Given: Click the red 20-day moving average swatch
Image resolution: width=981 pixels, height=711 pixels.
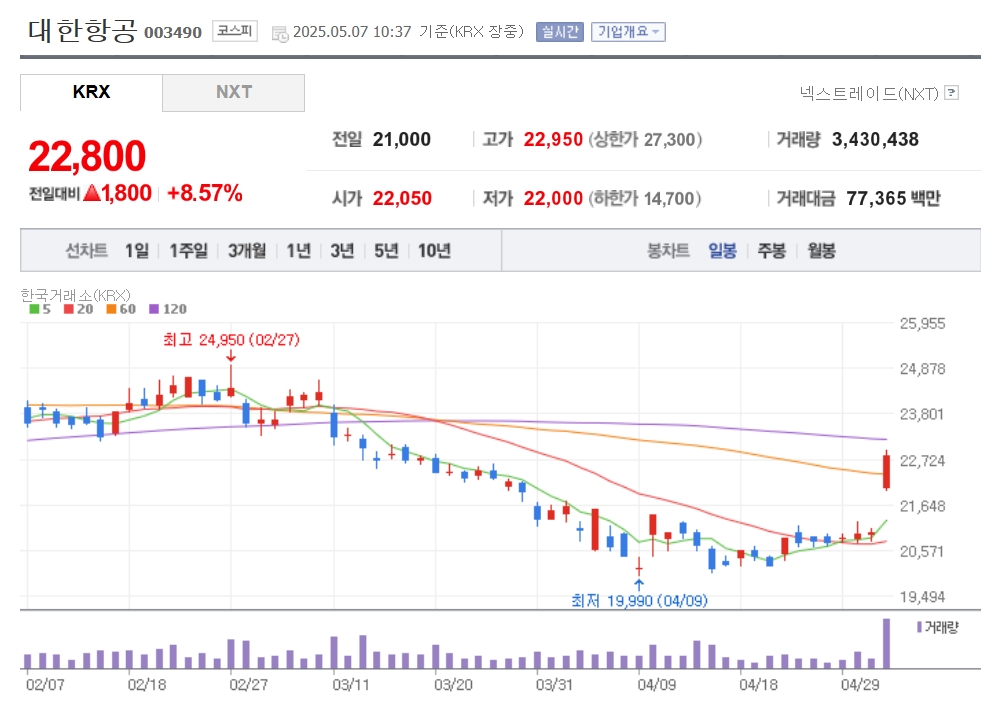Looking at the screenshot, I should (69, 309).
